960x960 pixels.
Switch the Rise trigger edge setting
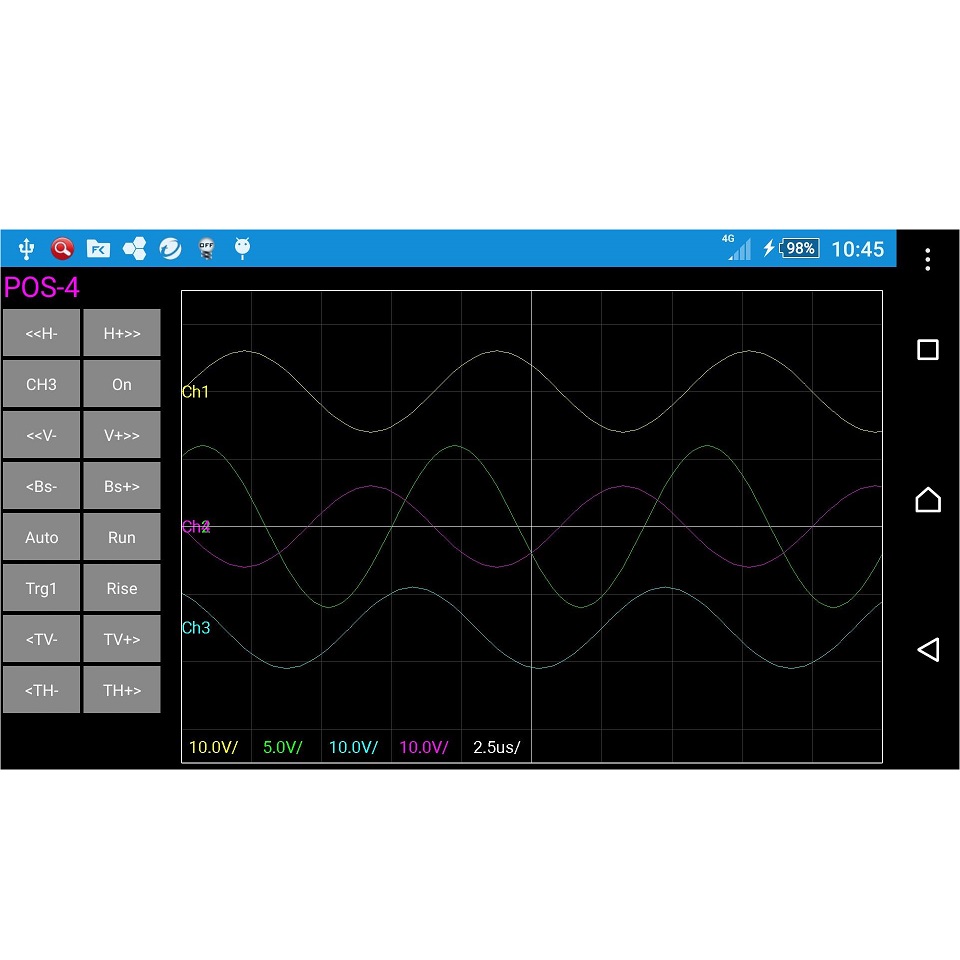(x=122, y=588)
